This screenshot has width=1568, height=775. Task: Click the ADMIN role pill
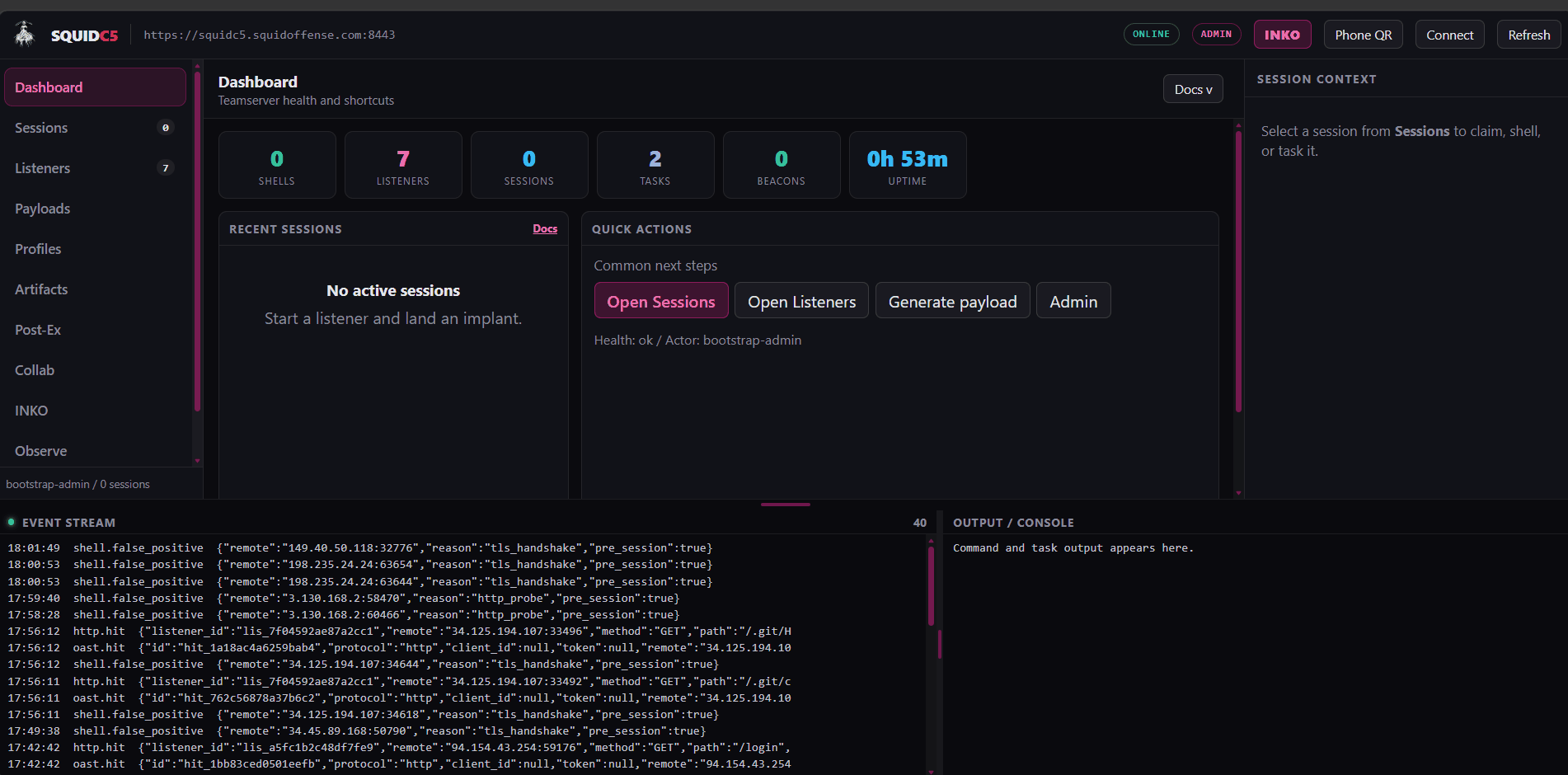click(1216, 35)
